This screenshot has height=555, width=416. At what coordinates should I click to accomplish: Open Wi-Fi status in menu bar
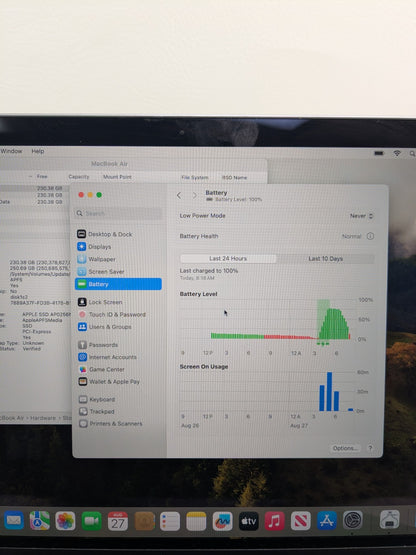[x=397, y=153]
